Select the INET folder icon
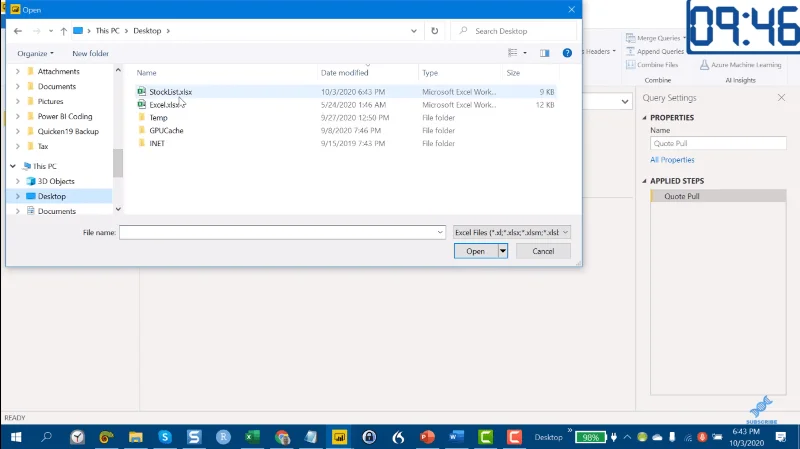 [142, 143]
